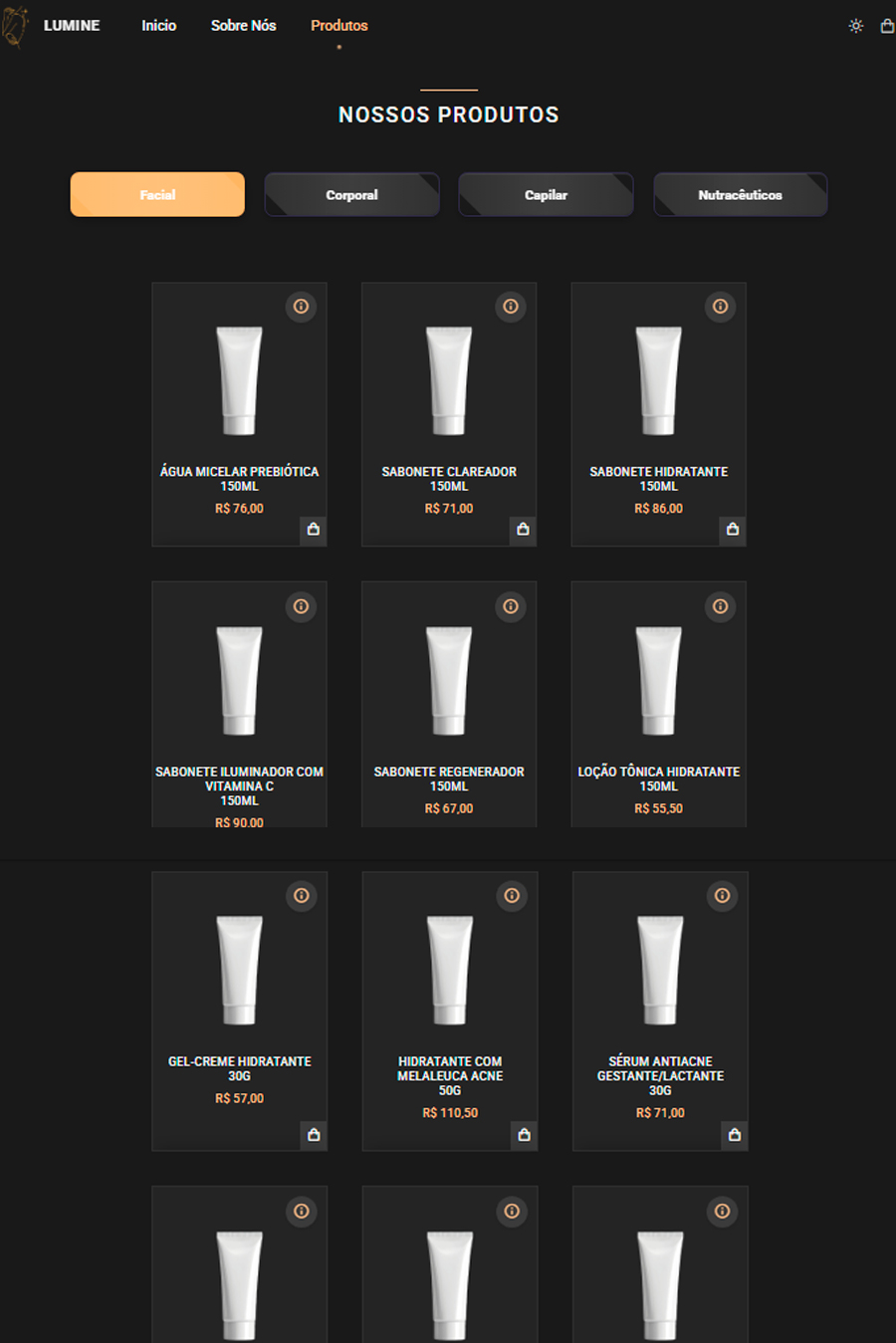Select the Facial category filter

click(x=157, y=194)
